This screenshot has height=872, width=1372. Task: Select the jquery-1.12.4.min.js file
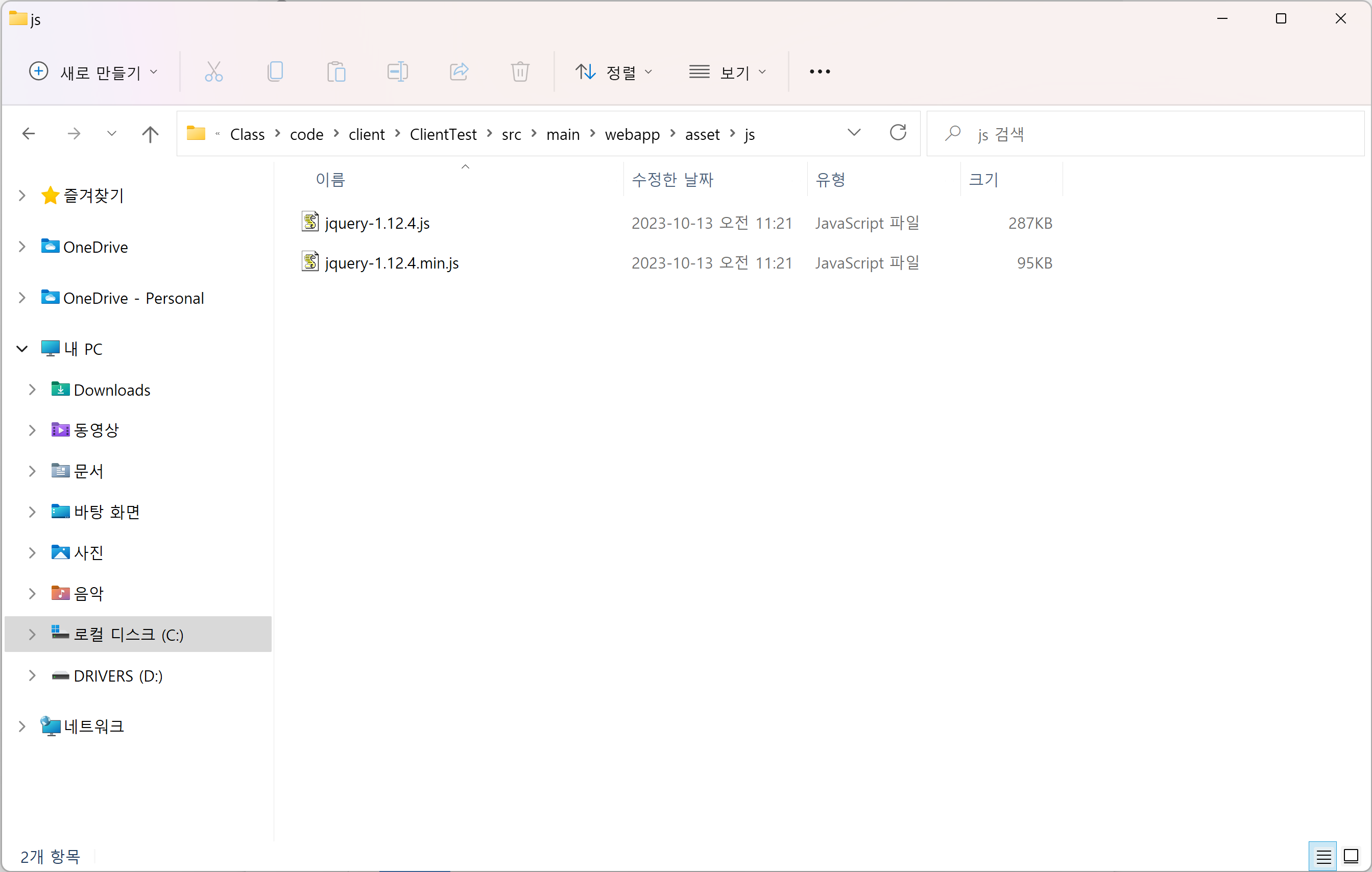[x=392, y=263]
